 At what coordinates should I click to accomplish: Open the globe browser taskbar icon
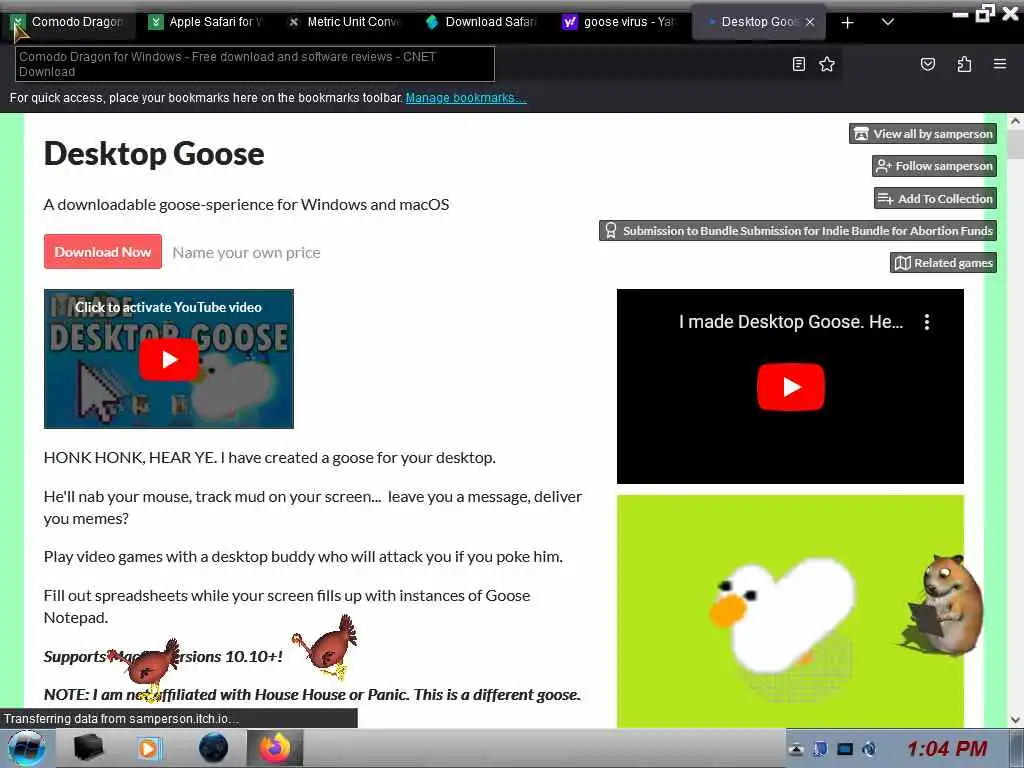(x=213, y=748)
